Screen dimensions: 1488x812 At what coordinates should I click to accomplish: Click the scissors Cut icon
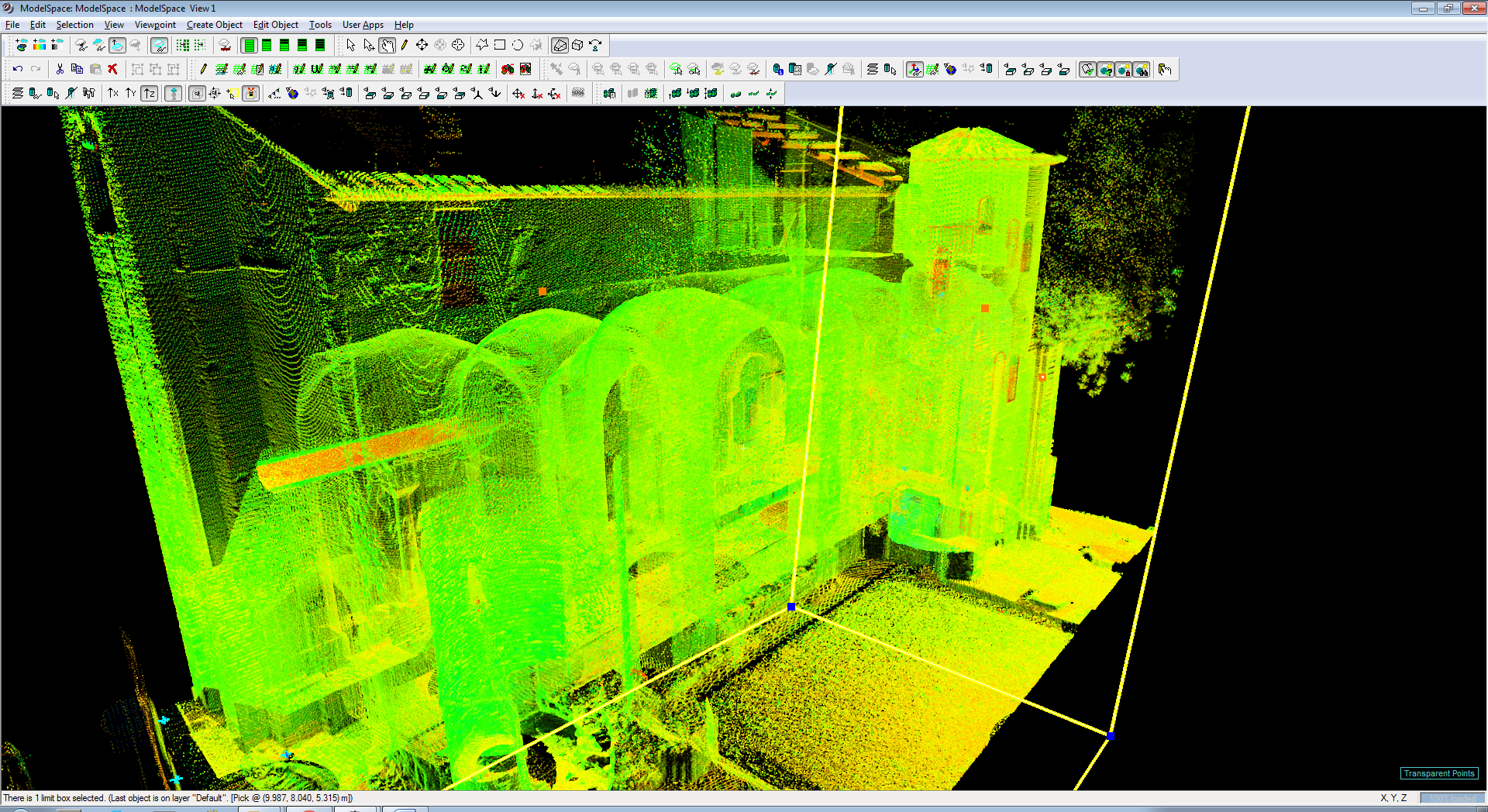(x=60, y=69)
